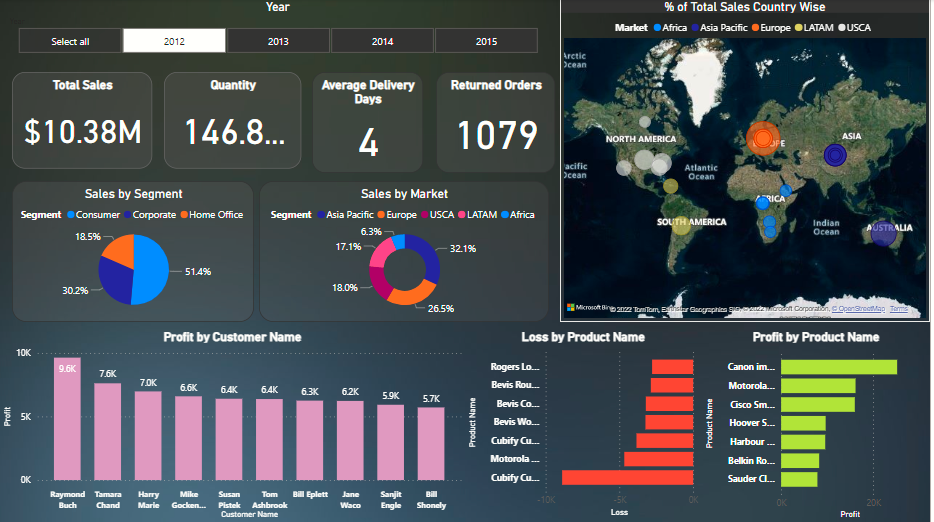Select Jane Waco profit bar

pyautogui.click(x=350, y=440)
